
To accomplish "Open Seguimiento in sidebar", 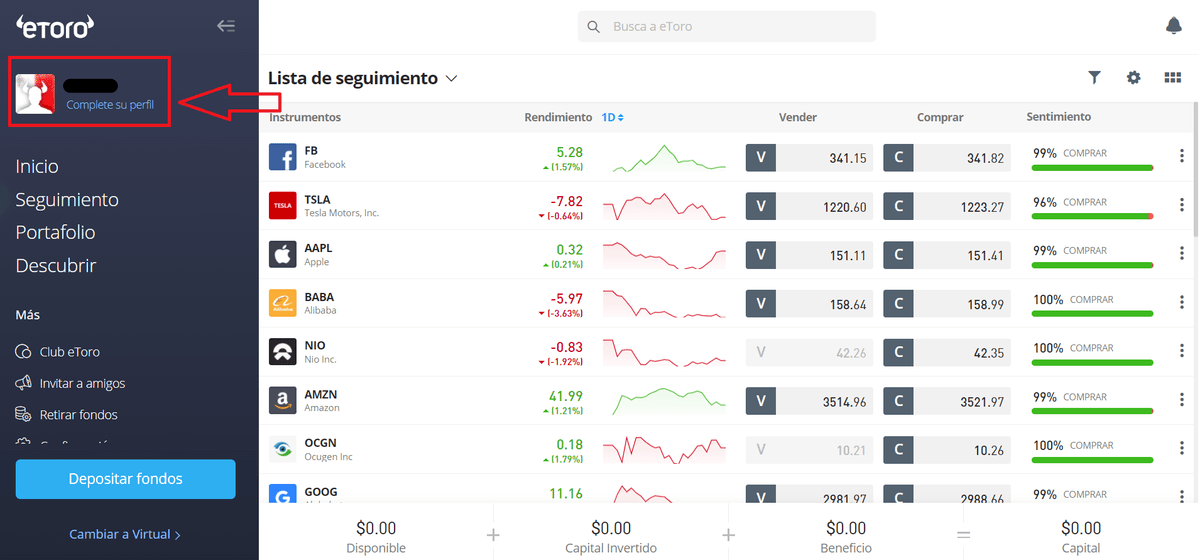I will (x=67, y=200).
